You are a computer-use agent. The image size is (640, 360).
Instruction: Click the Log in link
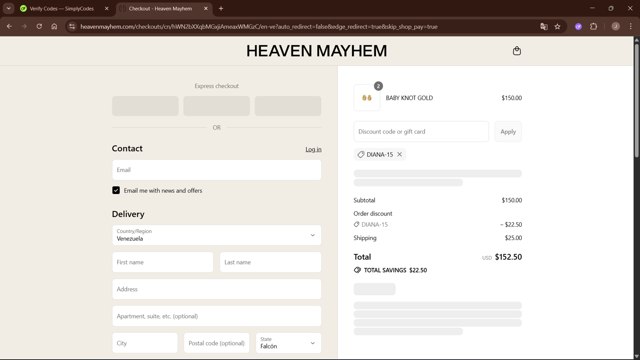click(313, 149)
